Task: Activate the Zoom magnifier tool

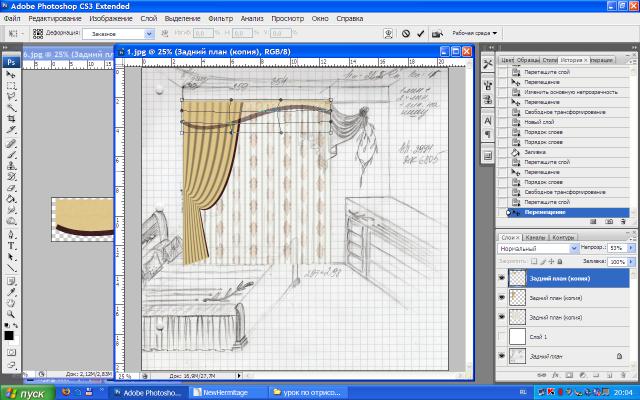Action: [x=11, y=314]
